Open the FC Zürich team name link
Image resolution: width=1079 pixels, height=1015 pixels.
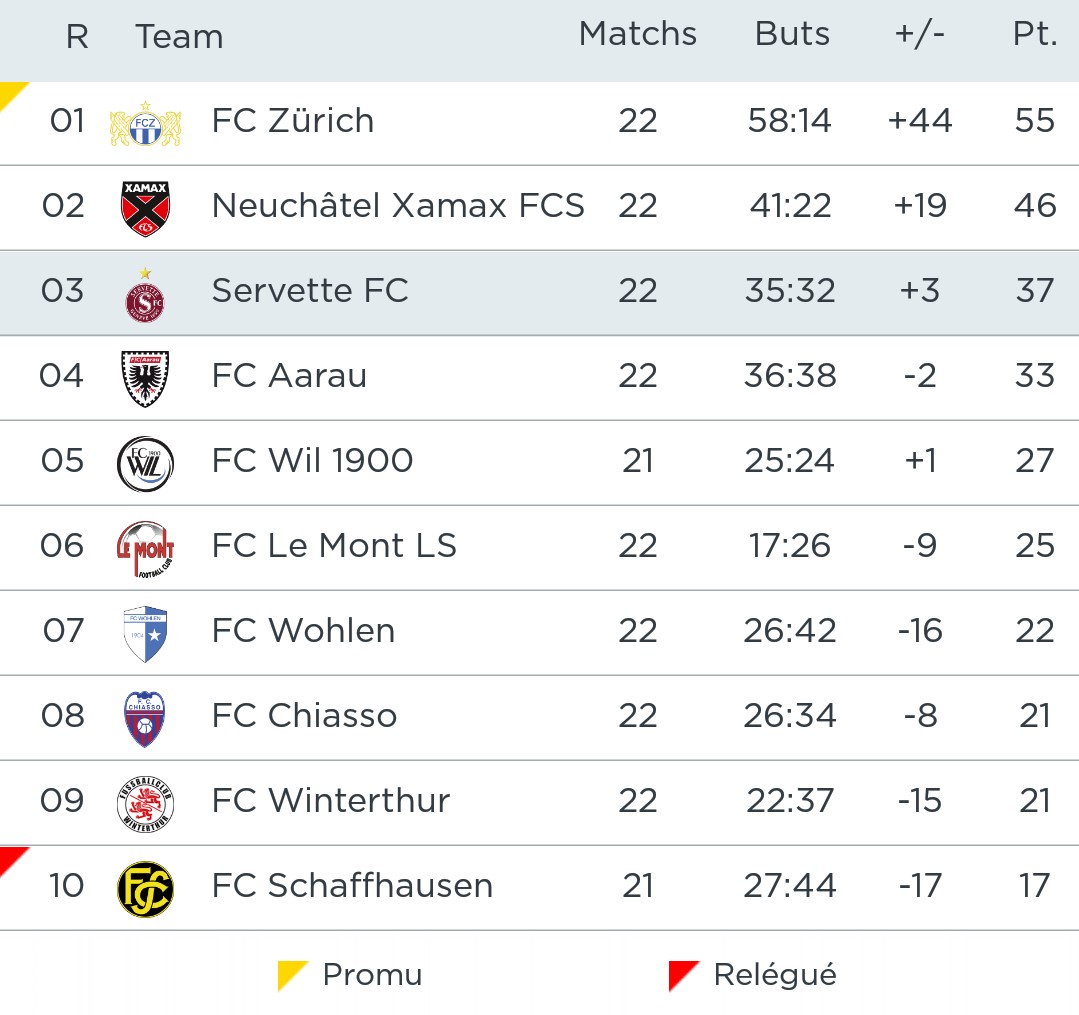coord(293,121)
